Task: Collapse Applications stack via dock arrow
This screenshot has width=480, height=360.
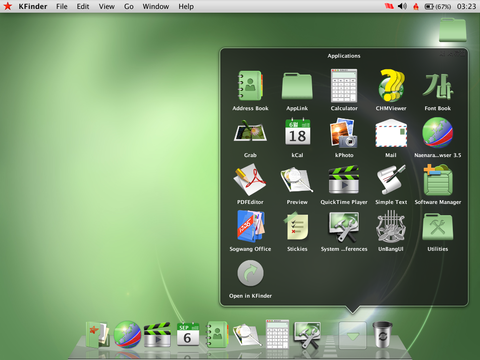Action: click(x=352, y=335)
